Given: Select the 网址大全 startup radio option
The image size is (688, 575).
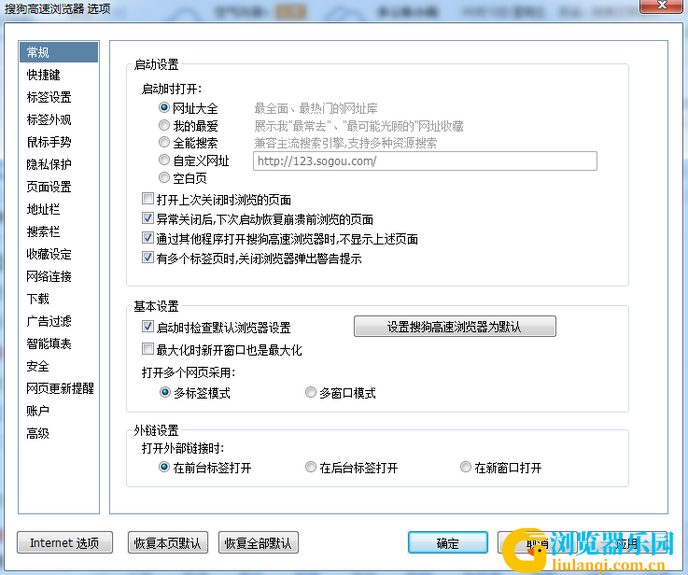Looking at the screenshot, I should 164,108.
